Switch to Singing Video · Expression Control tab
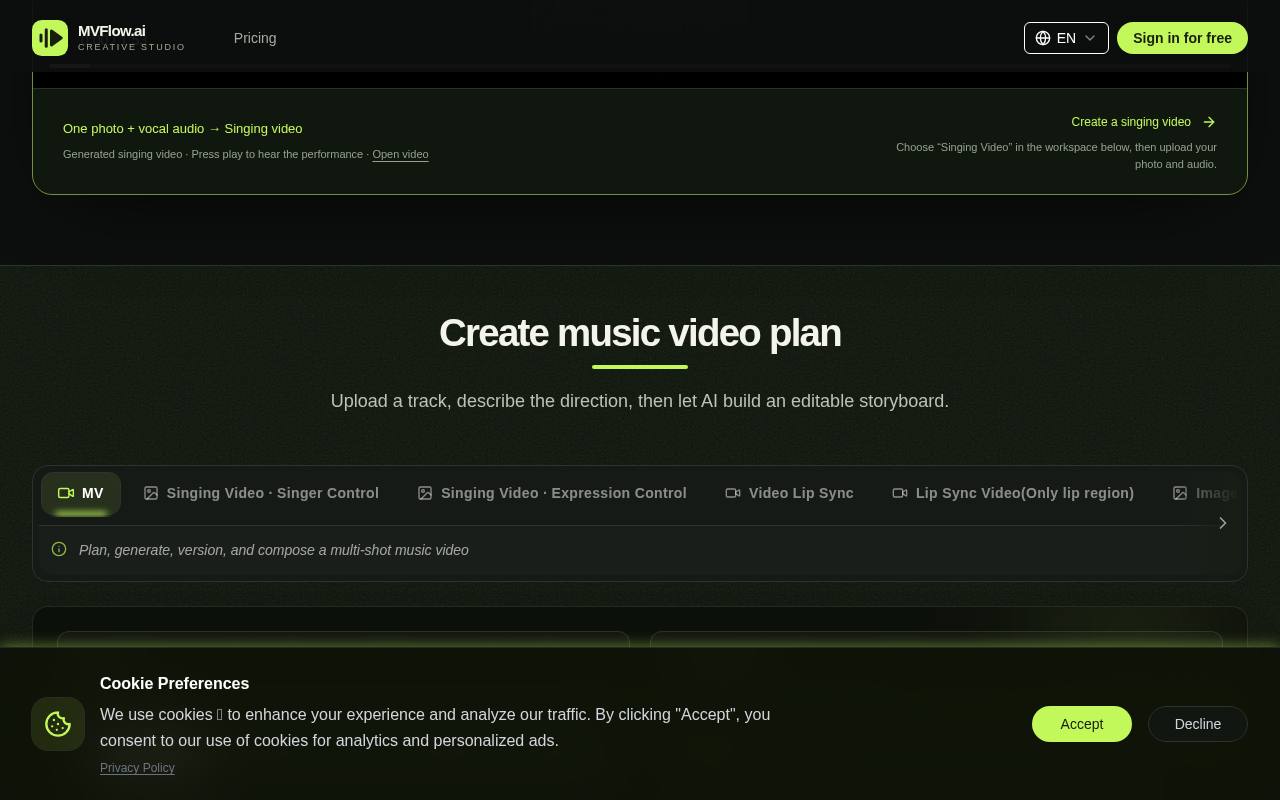The image size is (1280, 800). click(552, 493)
